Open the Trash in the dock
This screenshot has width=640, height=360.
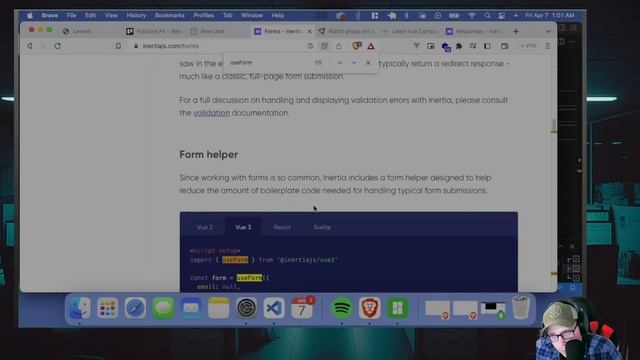[521, 308]
